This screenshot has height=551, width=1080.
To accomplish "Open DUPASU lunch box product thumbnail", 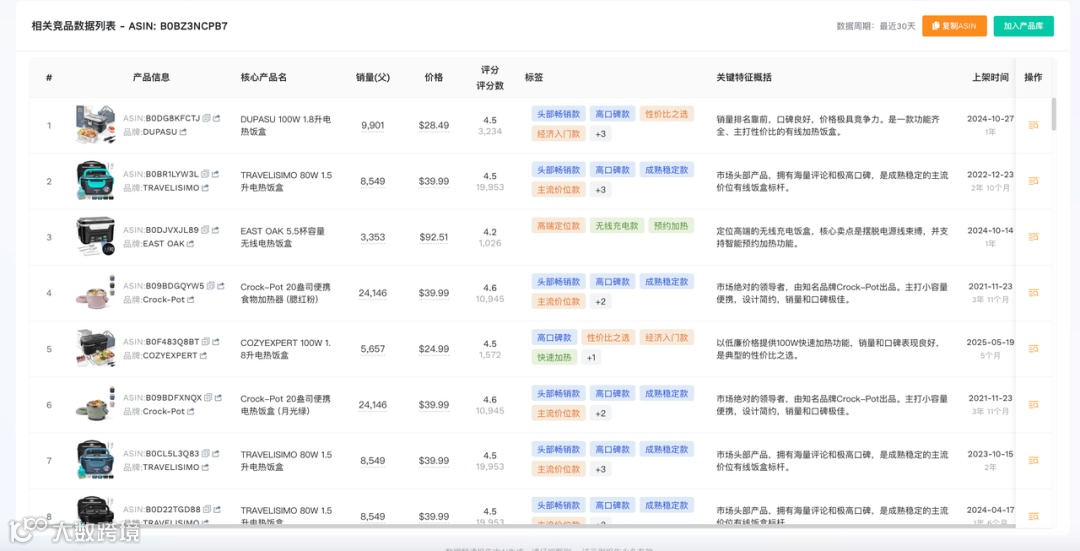I will coord(95,125).
